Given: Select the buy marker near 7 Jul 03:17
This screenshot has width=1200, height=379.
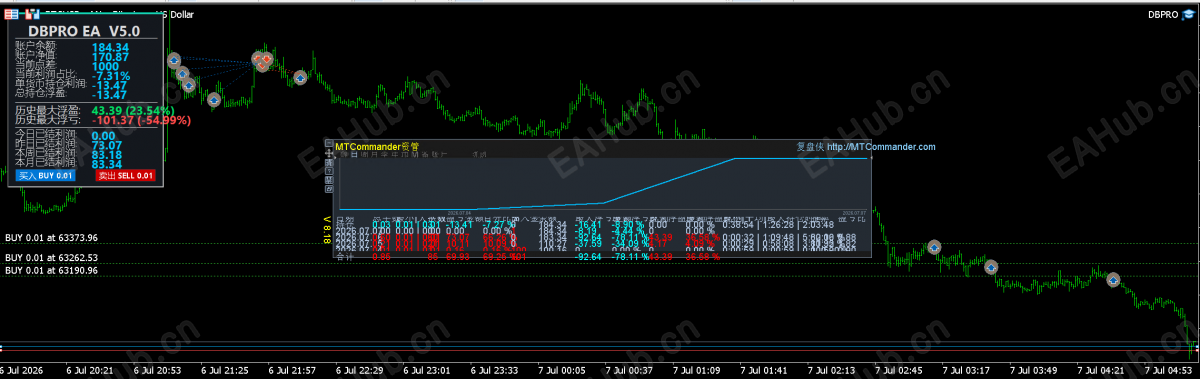Looking at the screenshot, I should pos(991,266).
